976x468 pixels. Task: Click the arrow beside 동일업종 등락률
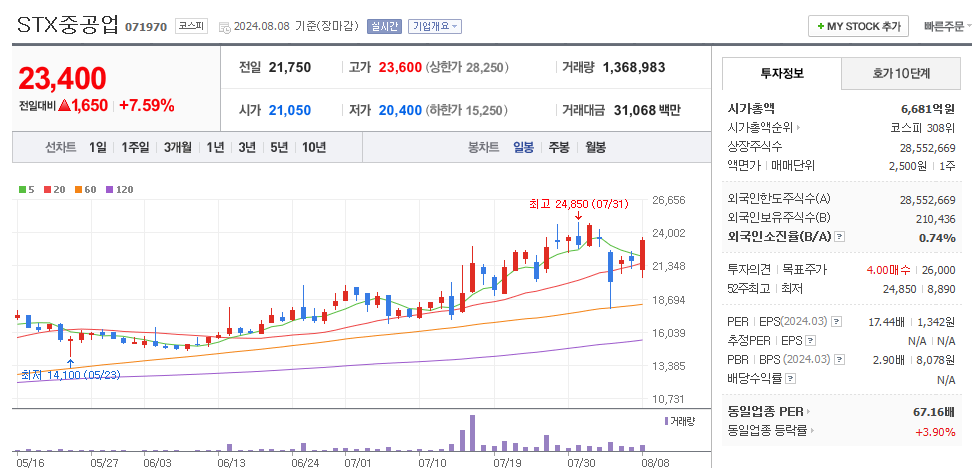click(x=813, y=431)
